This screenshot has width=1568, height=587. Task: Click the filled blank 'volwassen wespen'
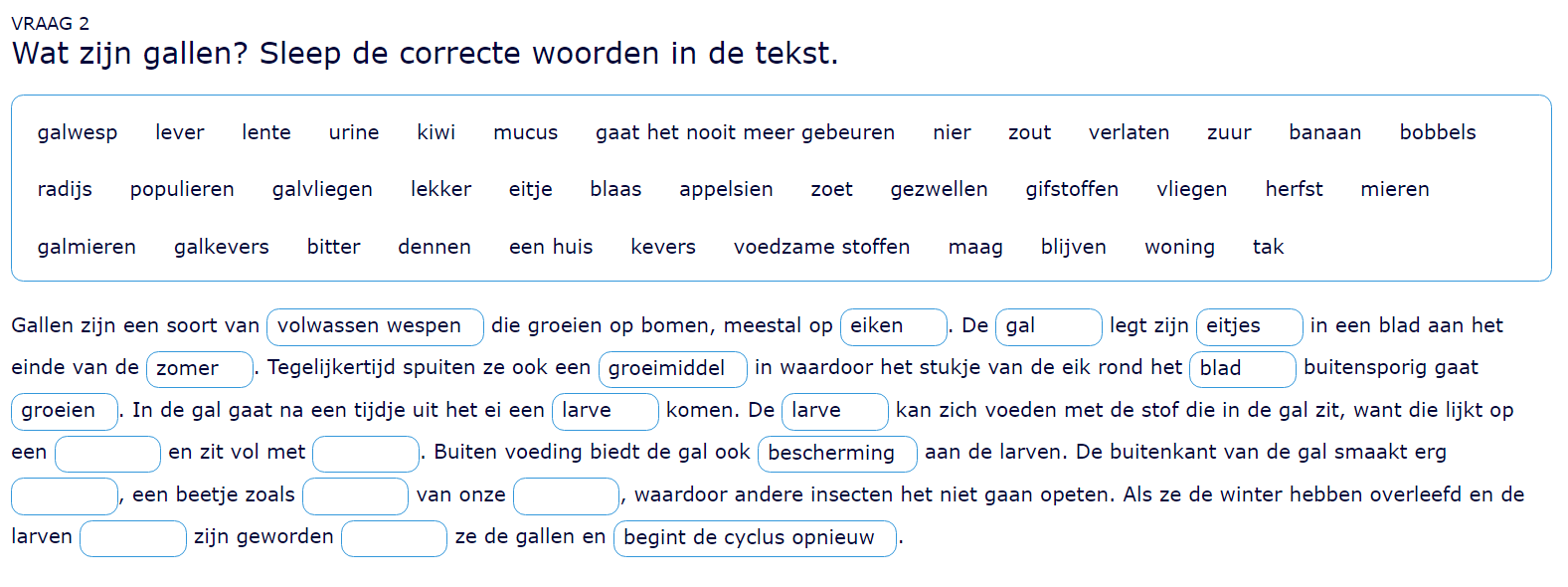[x=375, y=326]
